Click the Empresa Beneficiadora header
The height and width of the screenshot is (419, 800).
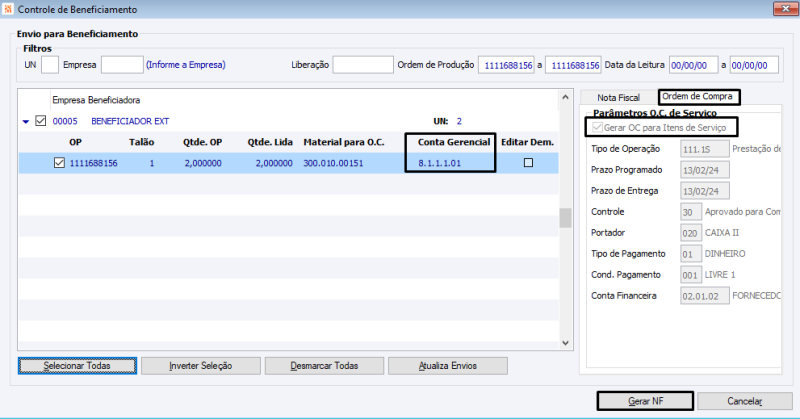(96, 100)
